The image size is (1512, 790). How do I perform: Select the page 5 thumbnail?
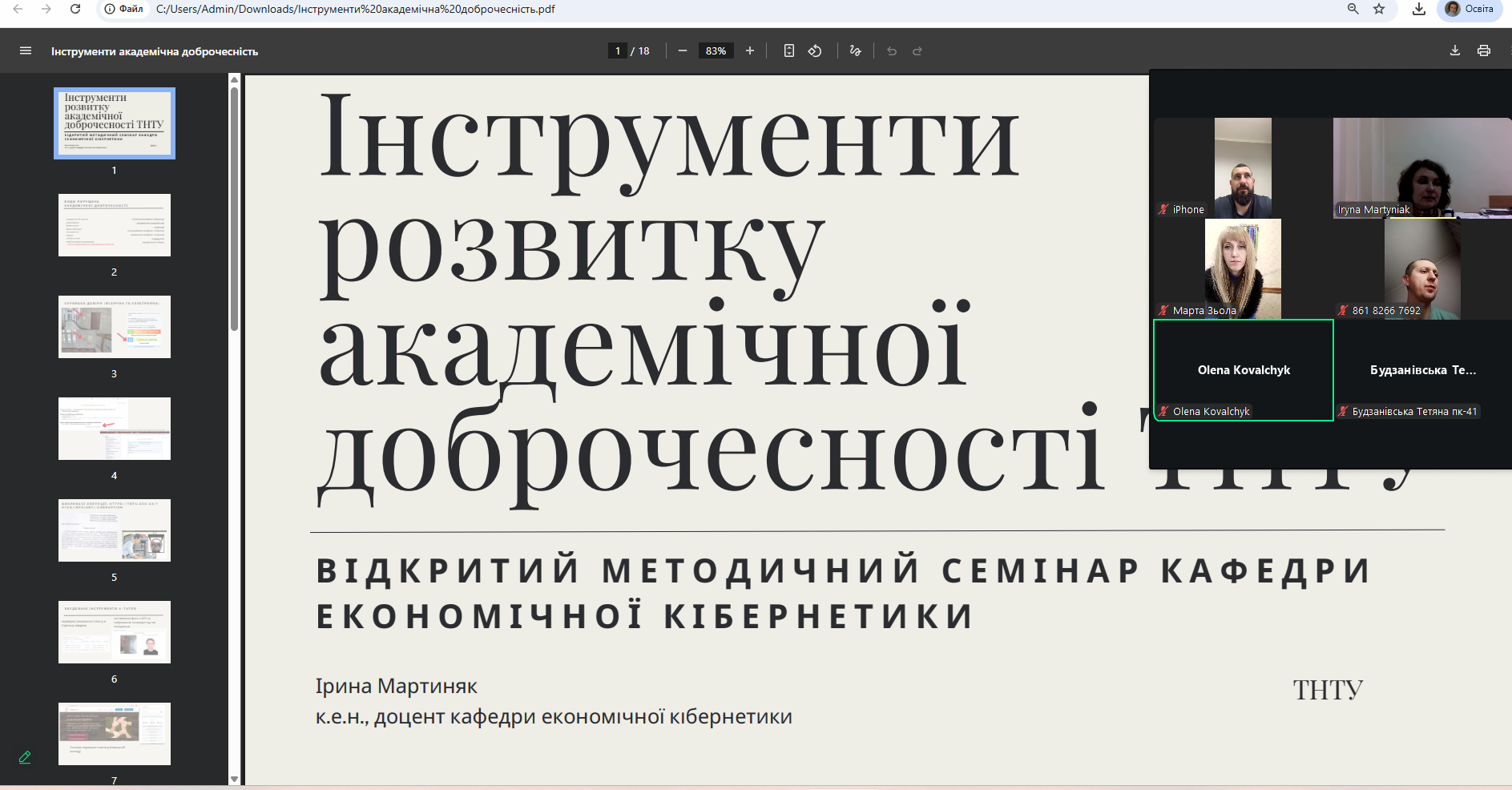115,530
